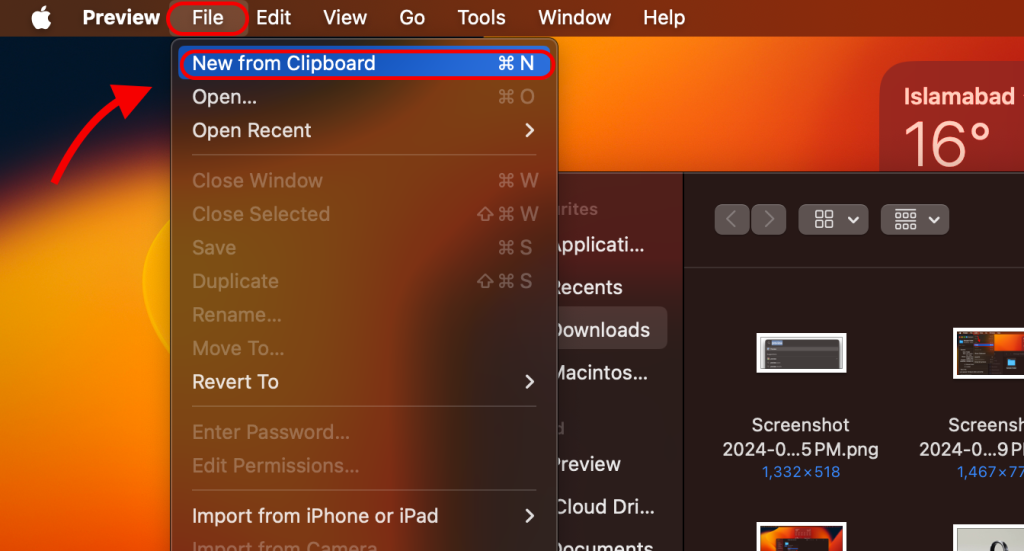Image resolution: width=1024 pixels, height=551 pixels.
Task: Select Preview folder in Finder sidebar
Action: [588, 464]
